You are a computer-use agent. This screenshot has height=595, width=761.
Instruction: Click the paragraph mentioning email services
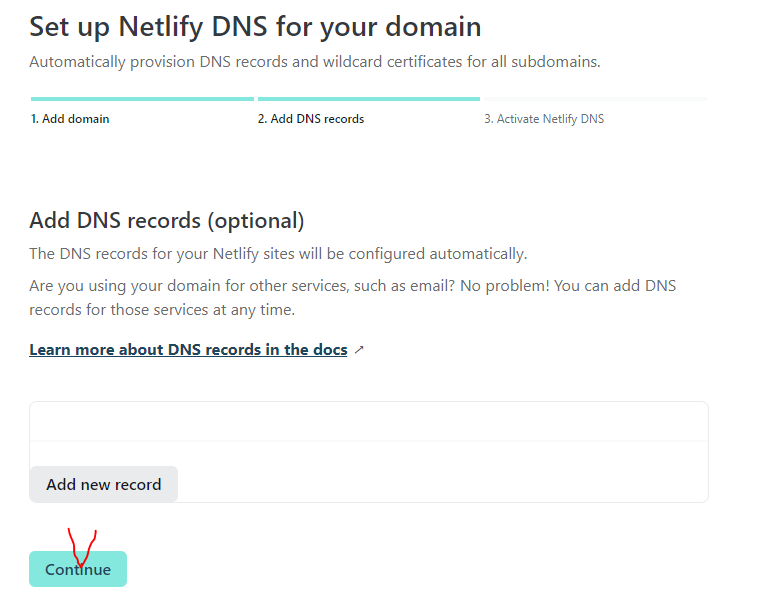pos(352,298)
